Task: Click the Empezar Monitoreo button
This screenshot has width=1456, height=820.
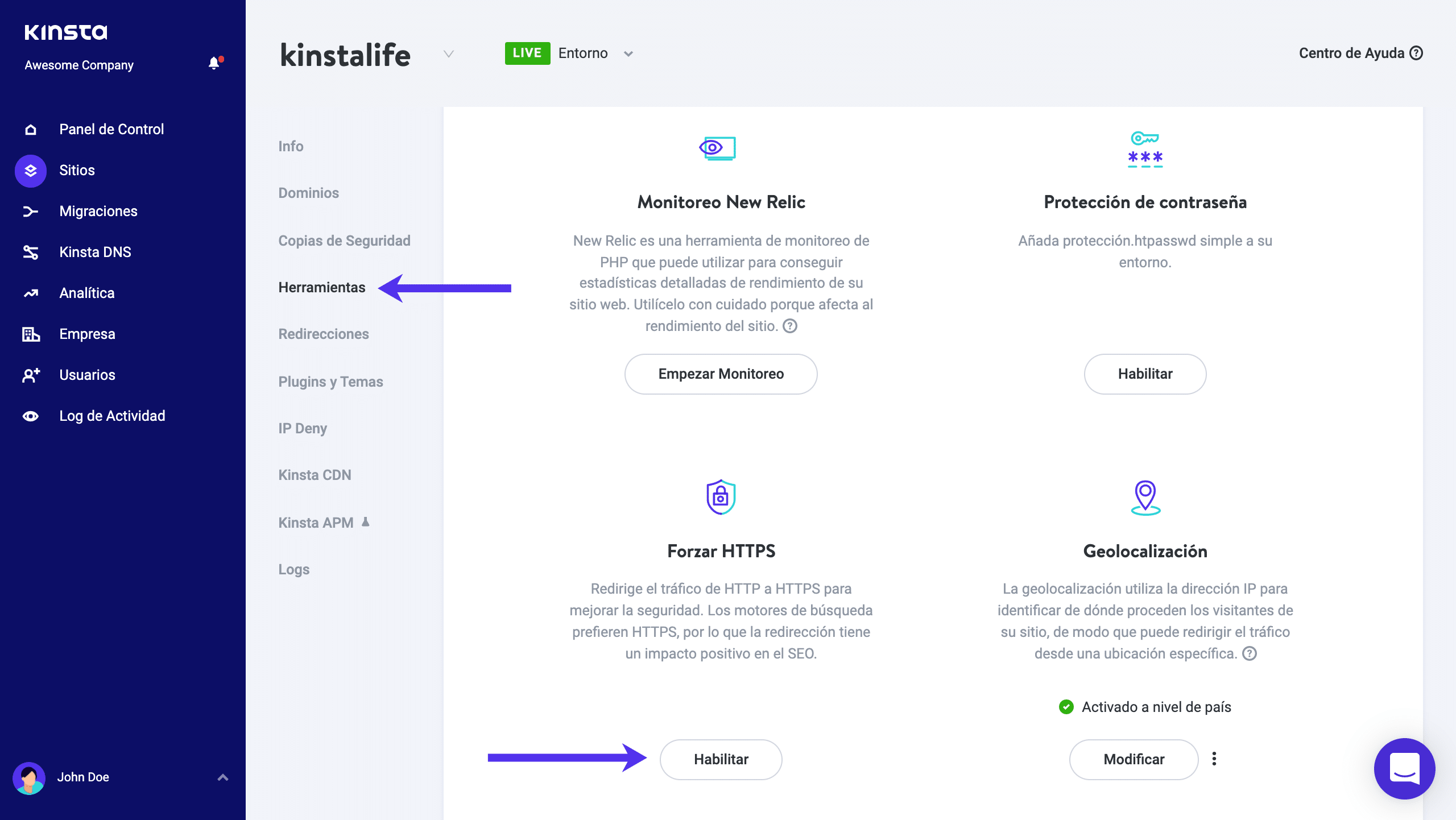Action: pyautogui.click(x=721, y=374)
